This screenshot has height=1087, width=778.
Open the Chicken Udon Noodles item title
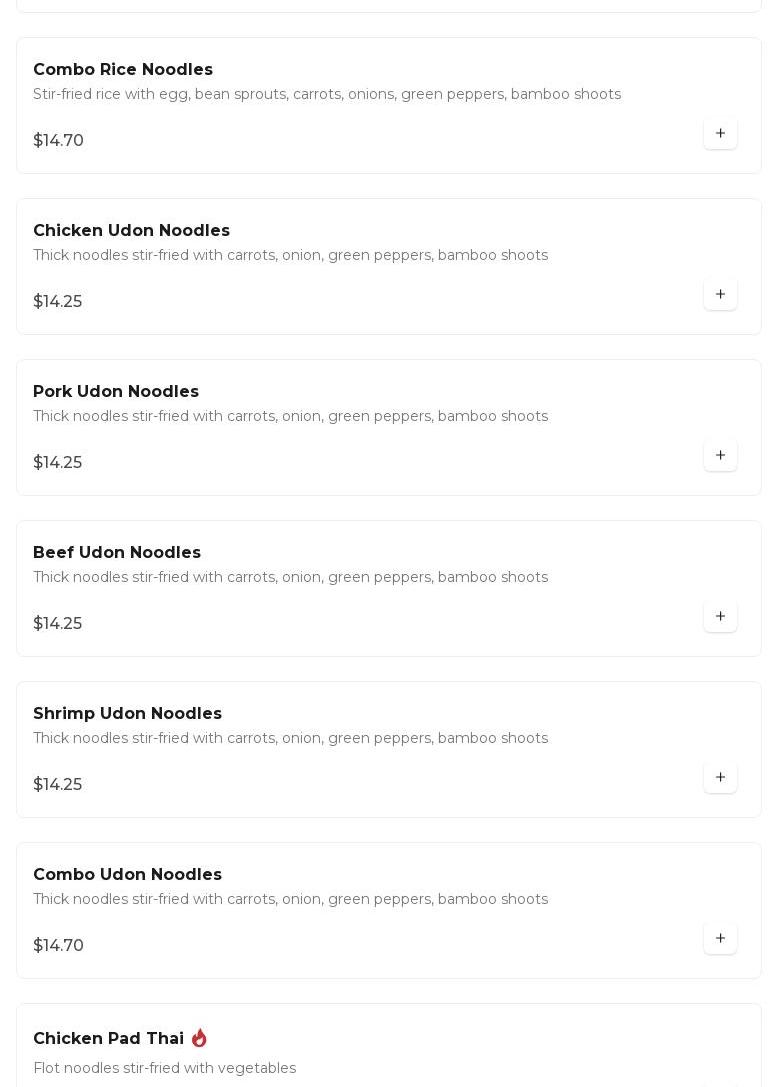coord(131,230)
